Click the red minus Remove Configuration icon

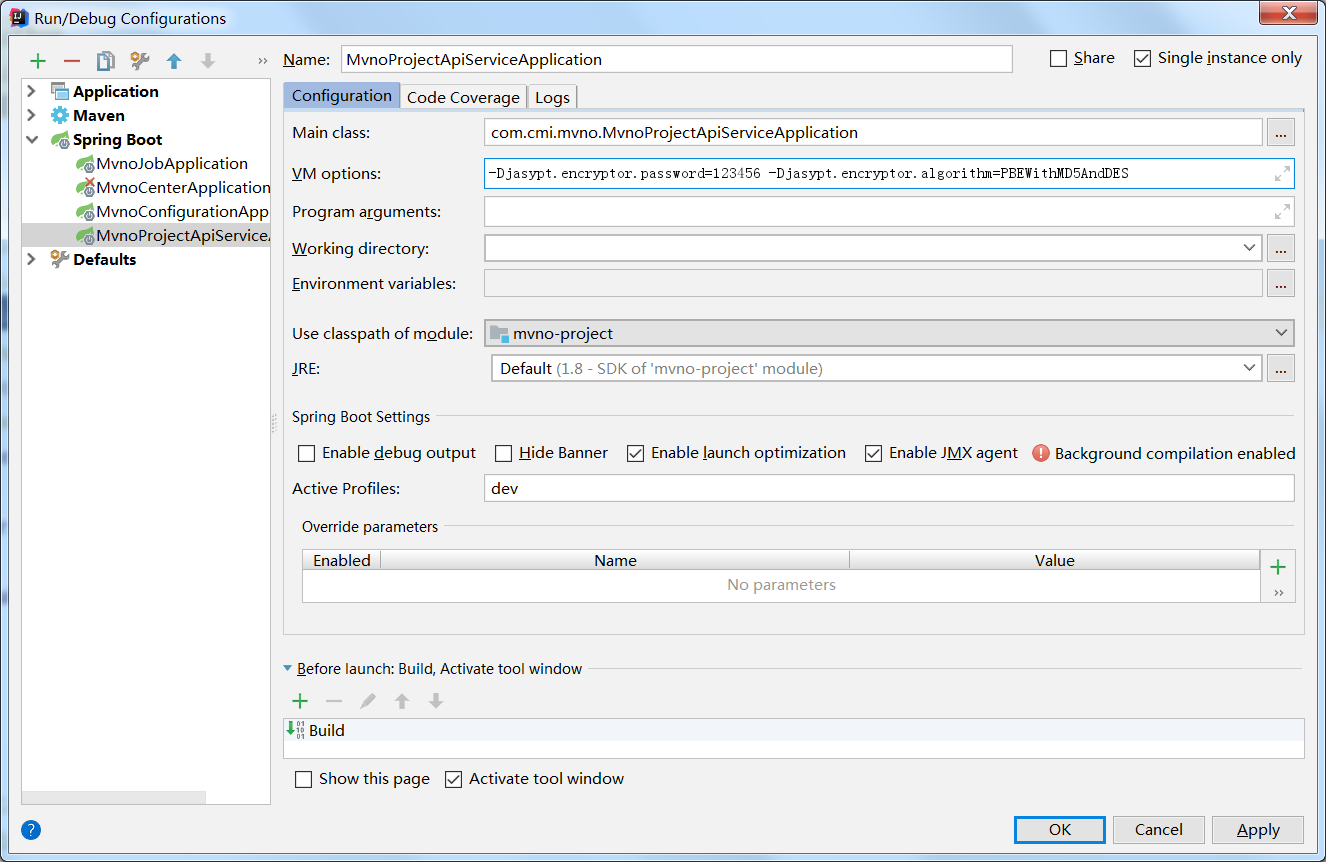[x=72, y=61]
